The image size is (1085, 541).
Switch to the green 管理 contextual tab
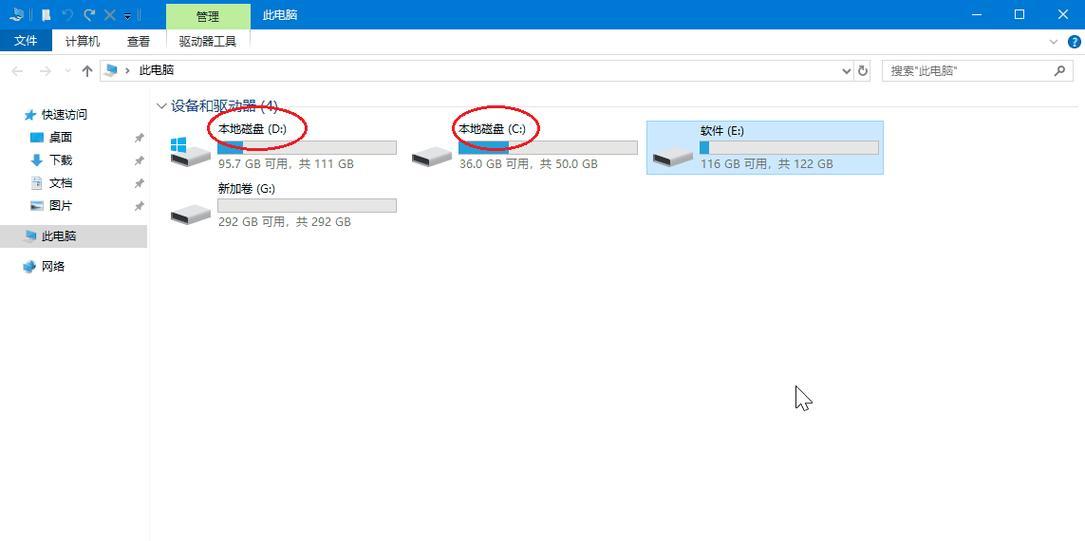pos(208,16)
